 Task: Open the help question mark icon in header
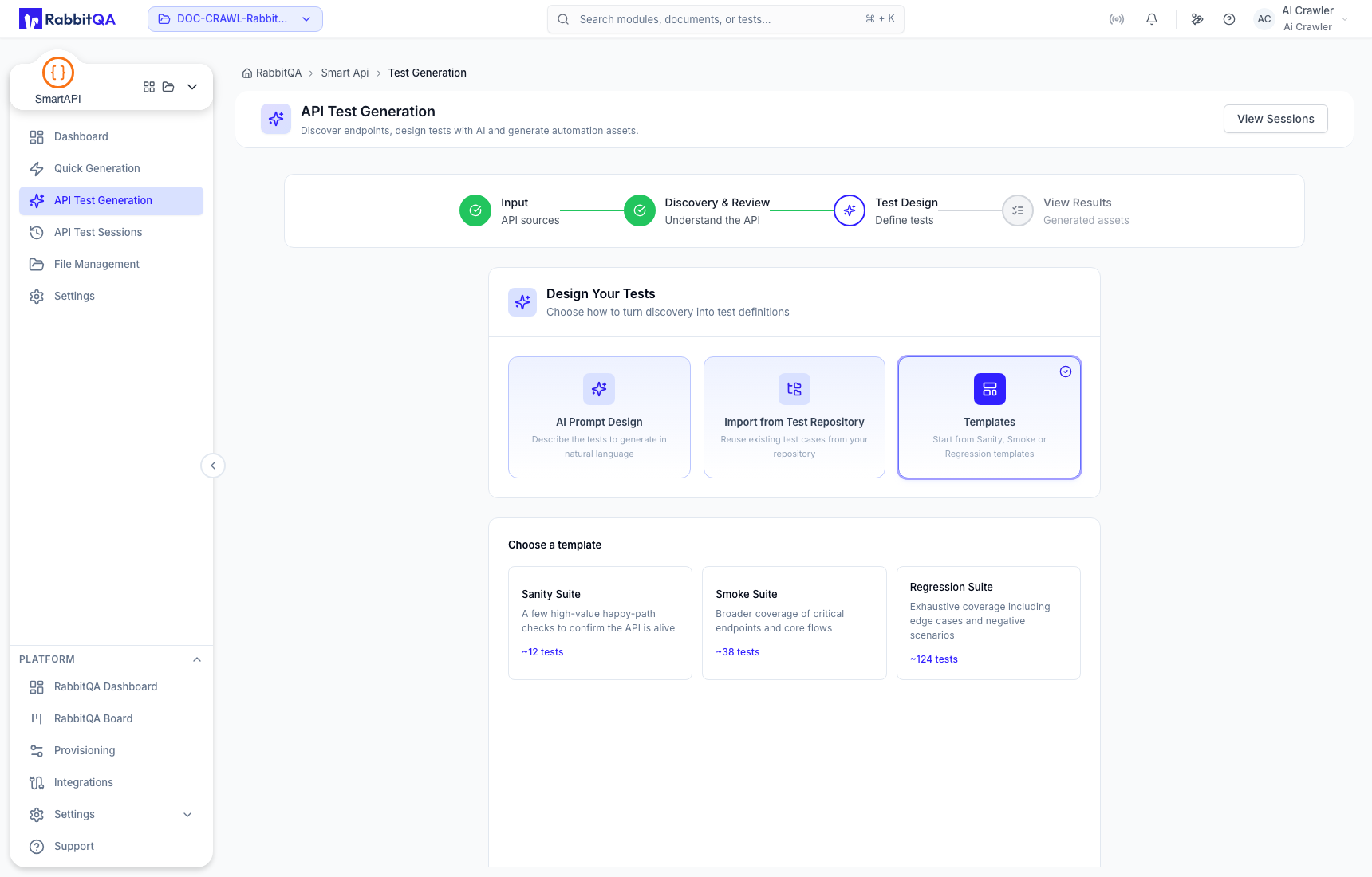(x=1229, y=19)
